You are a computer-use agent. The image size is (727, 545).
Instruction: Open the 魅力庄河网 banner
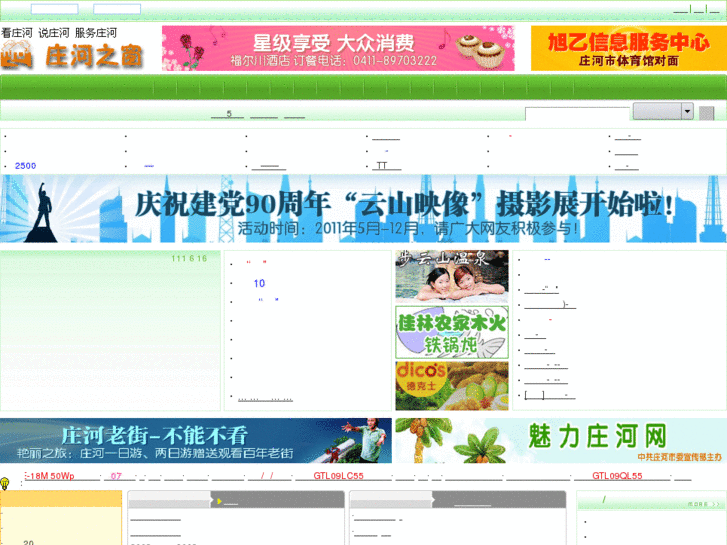pyautogui.click(x=561, y=441)
